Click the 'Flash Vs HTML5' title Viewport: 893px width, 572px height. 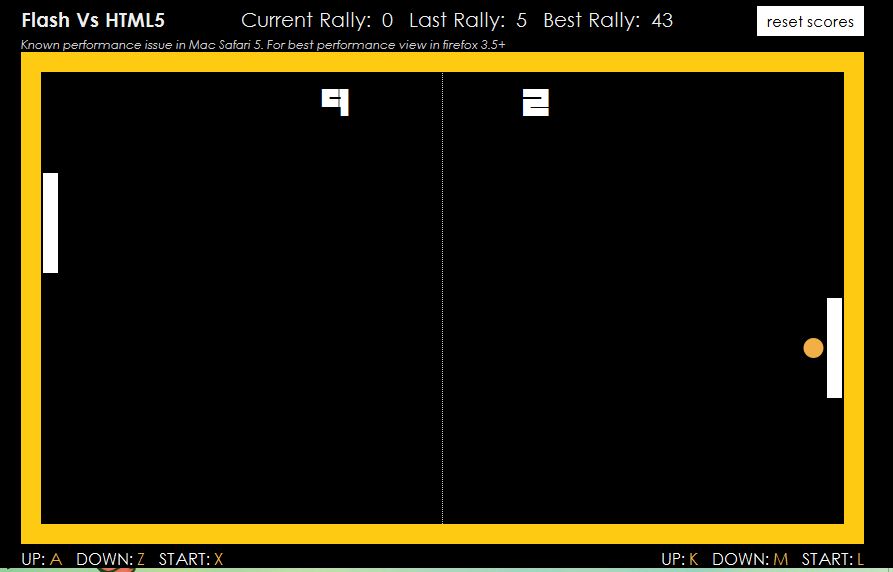(93, 21)
